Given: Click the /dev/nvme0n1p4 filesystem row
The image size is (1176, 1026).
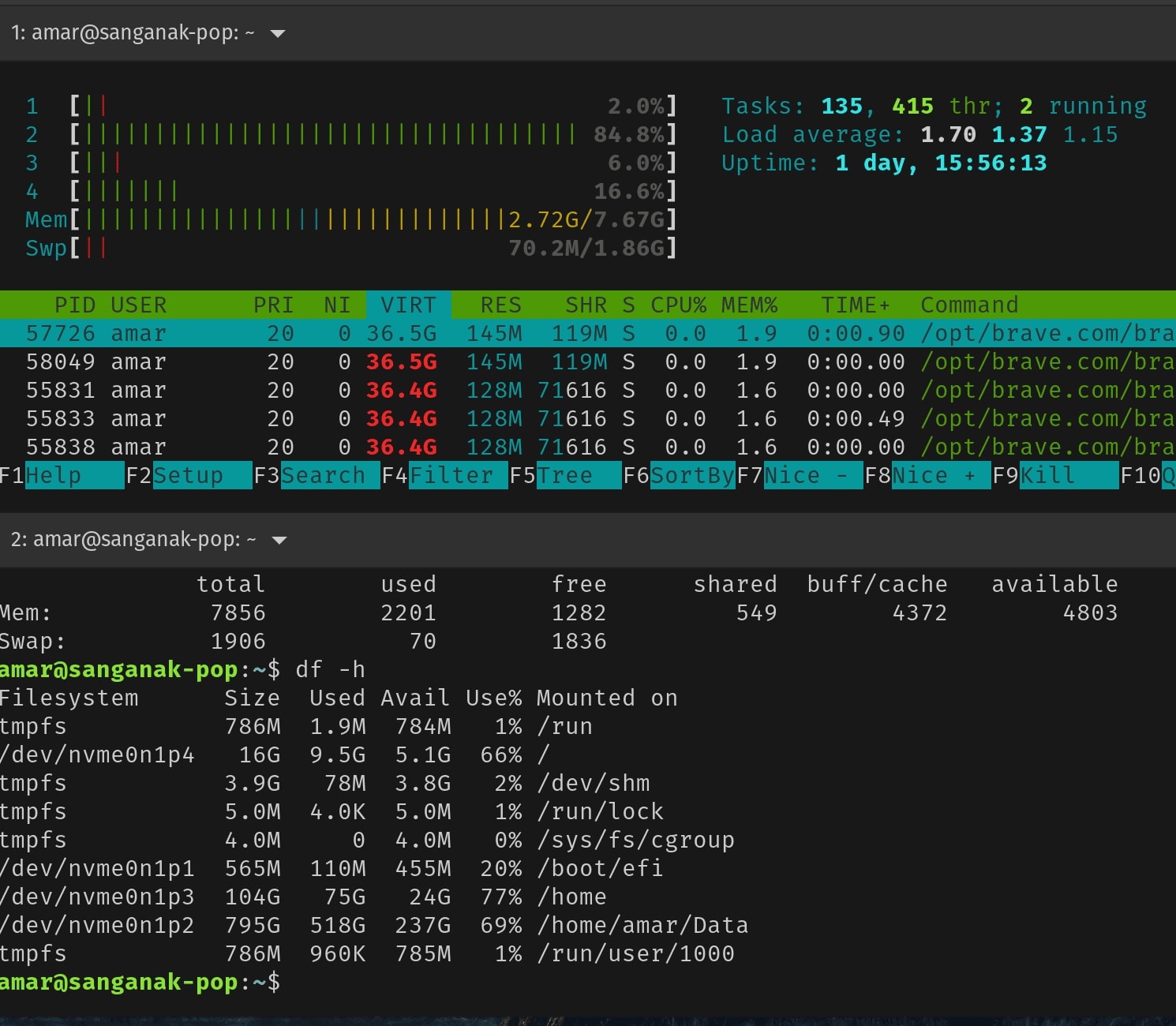Looking at the screenshot, I should [275, 755].
